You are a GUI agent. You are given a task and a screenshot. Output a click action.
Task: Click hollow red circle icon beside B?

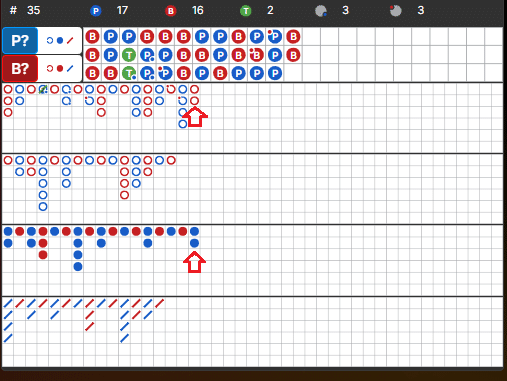[50, 69]
